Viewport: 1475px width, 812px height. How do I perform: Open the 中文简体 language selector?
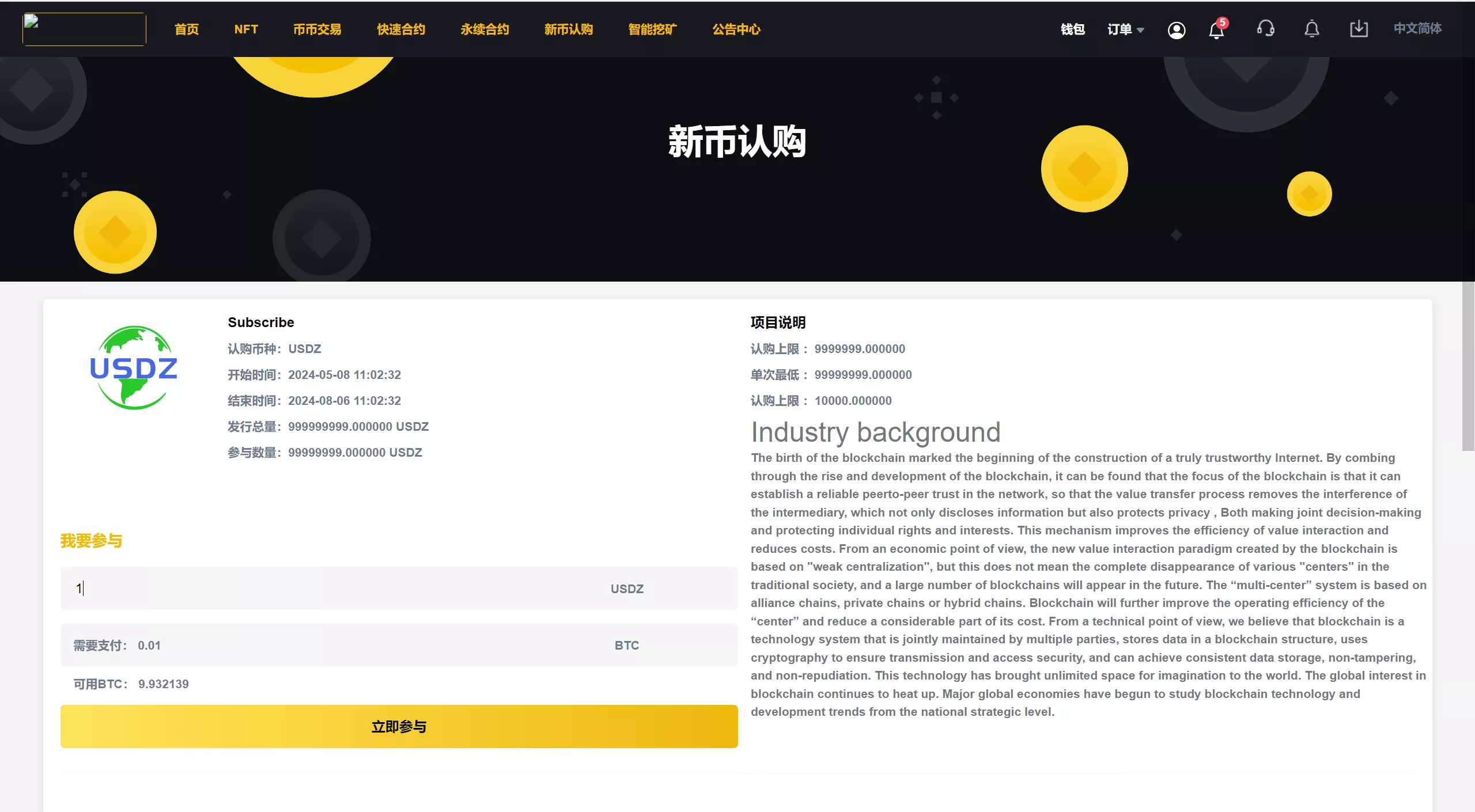(x=1418, y=29)
